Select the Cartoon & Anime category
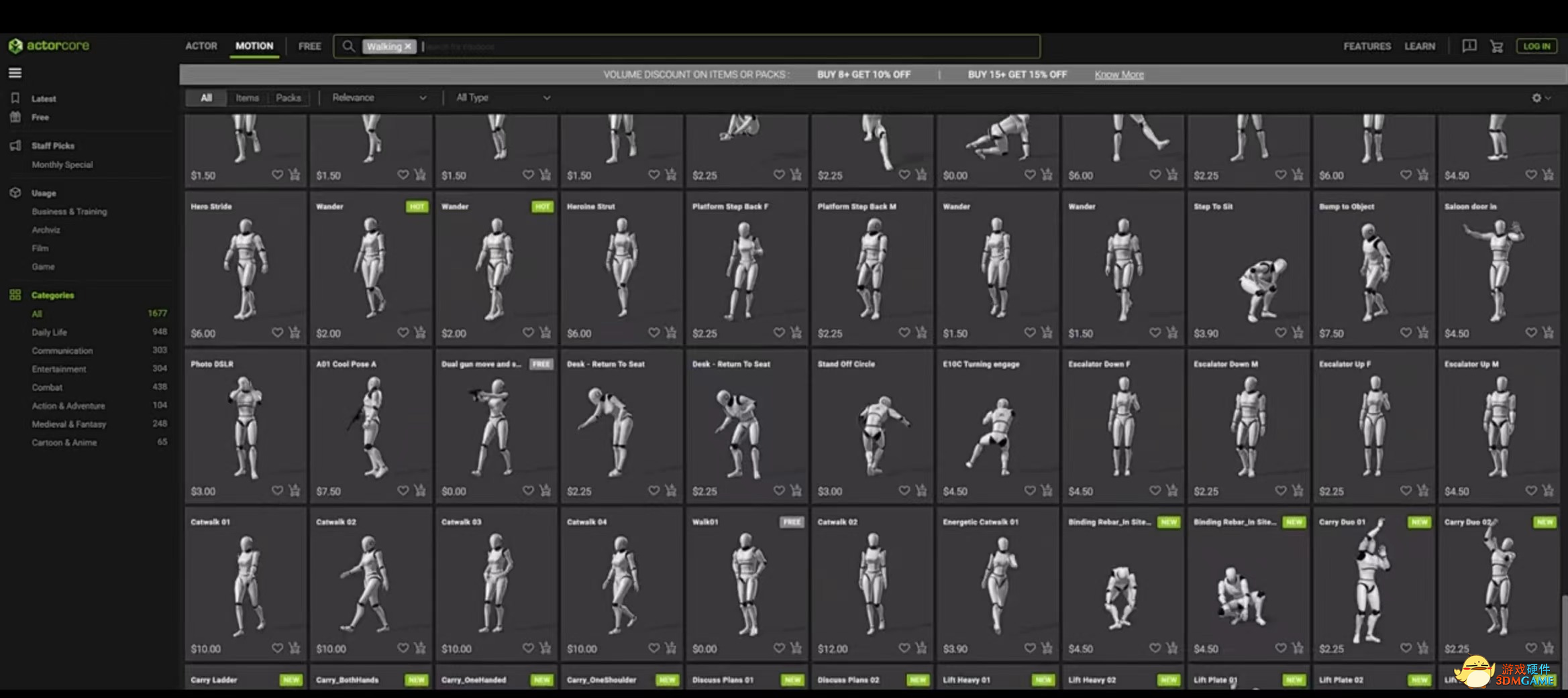This screenshot has width=1568, height=698. (x=64, y=443)
